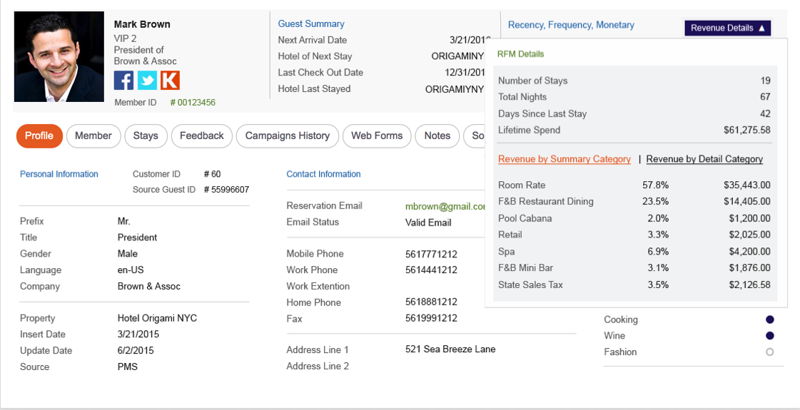This screenshot has height=410, width=800.
Task: Open the mbrown@gmail reservation email link
Action: (x=445, y=207)
